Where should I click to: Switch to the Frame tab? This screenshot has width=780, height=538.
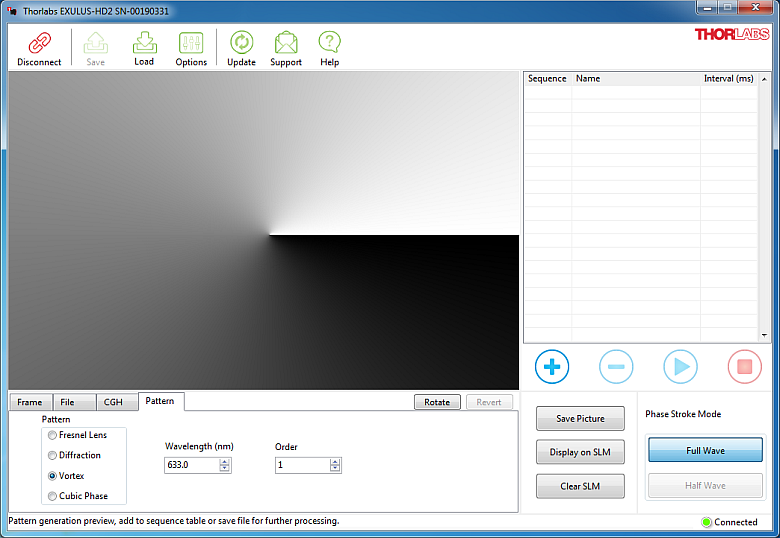30,402
